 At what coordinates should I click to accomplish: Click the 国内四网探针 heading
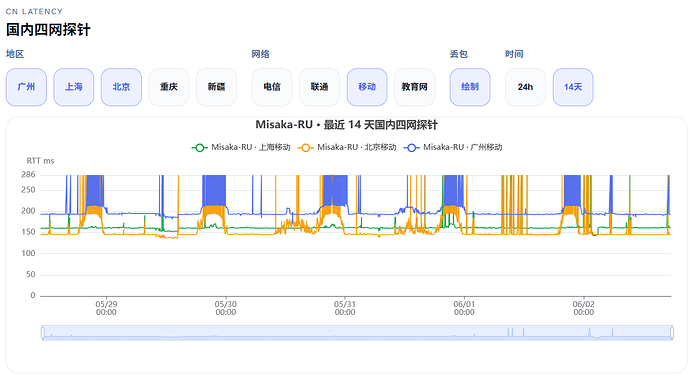[x=48, y=29]
